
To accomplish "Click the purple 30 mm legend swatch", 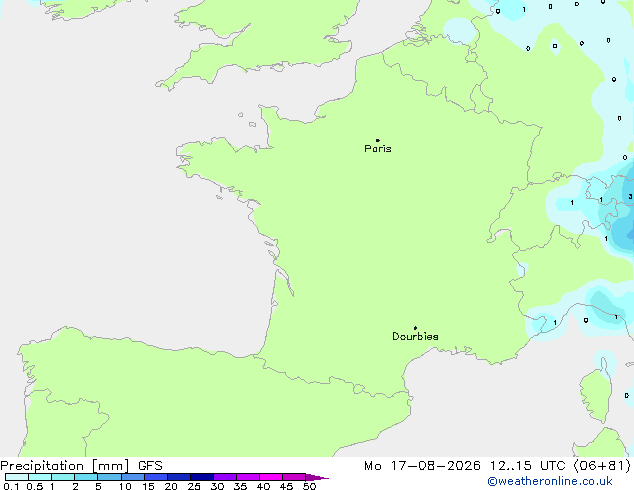I will point(224,477).
